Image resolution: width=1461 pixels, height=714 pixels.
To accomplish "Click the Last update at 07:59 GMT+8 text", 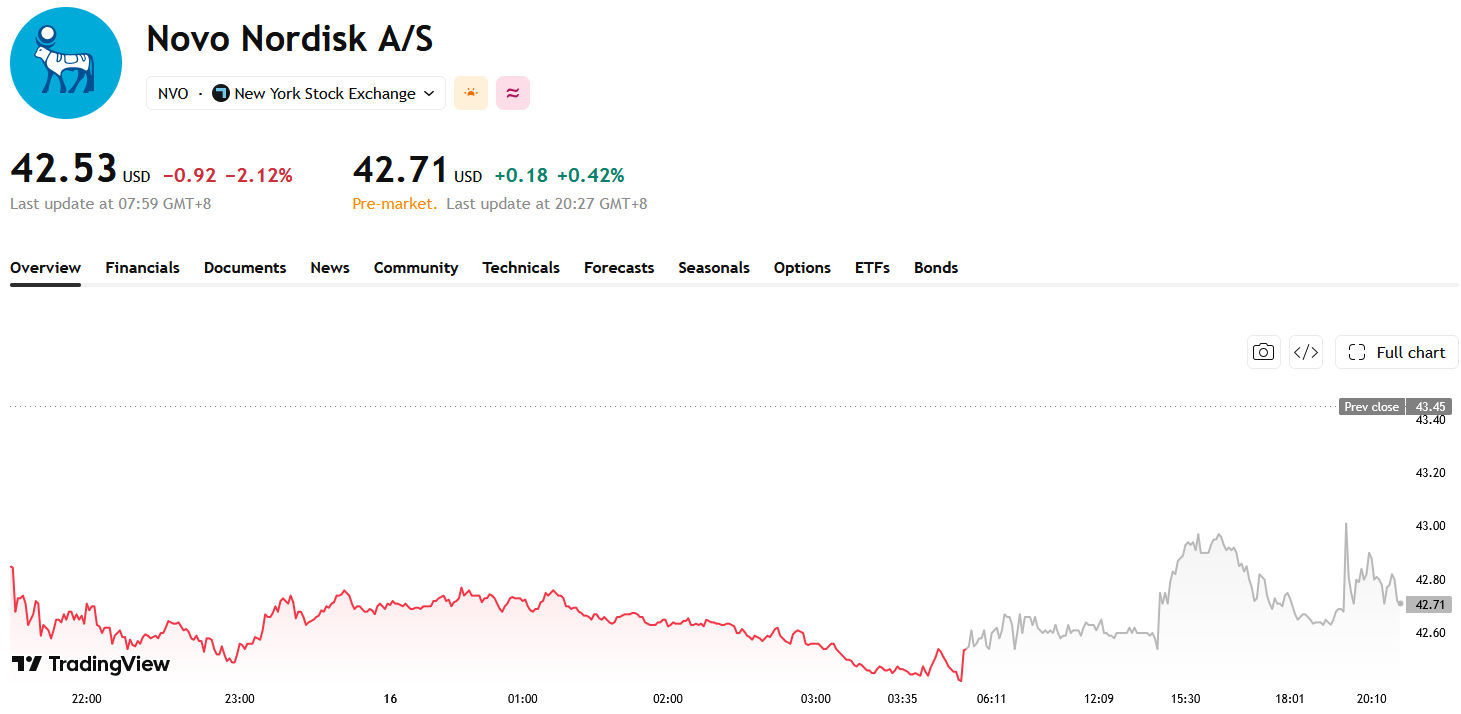I will pos(110,203).
